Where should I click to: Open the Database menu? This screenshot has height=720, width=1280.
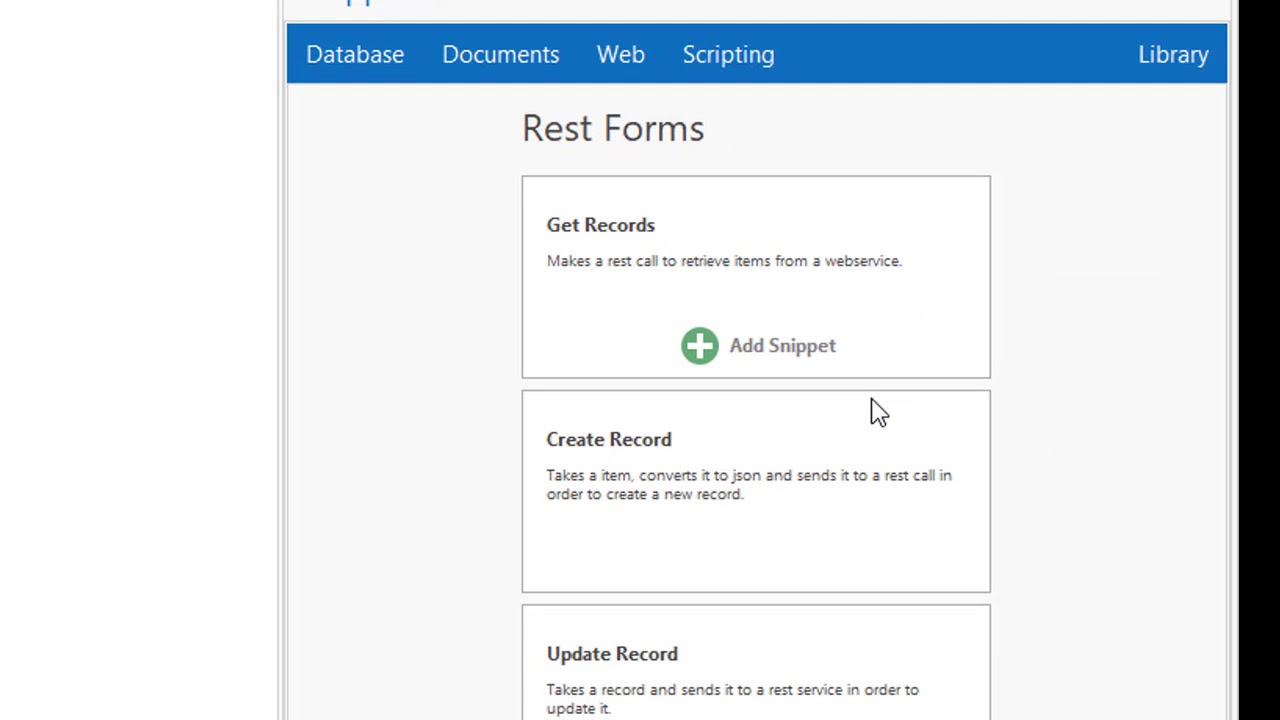click(x=355, y=55)
